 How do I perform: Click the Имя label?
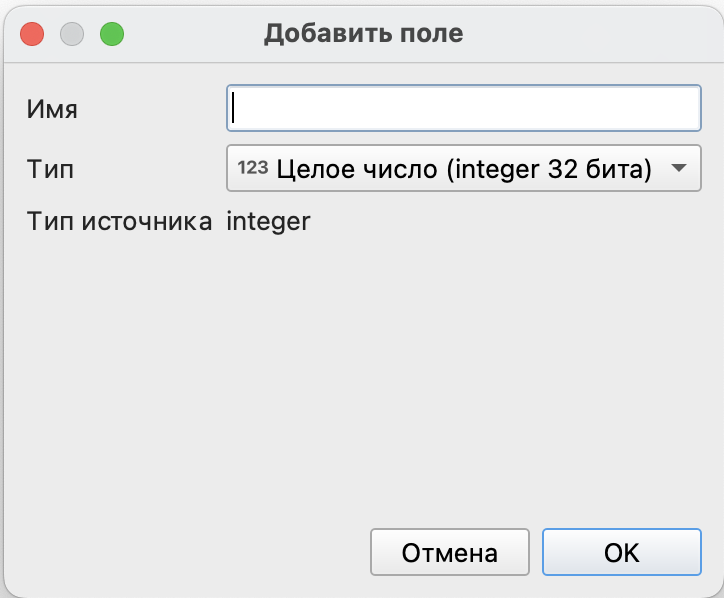(52, 109)
